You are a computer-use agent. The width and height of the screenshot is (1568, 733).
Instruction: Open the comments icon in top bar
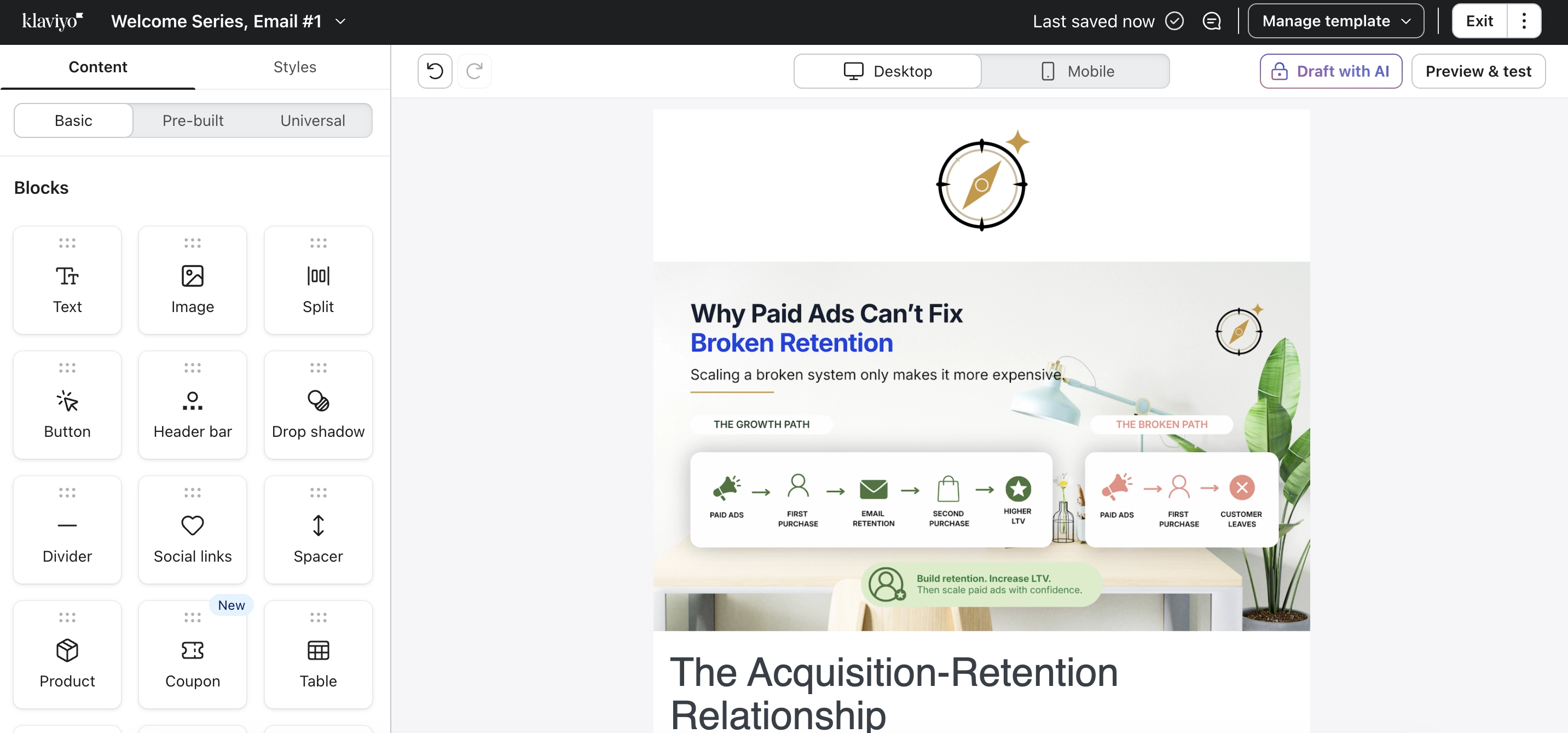[x=1212, y=21]
